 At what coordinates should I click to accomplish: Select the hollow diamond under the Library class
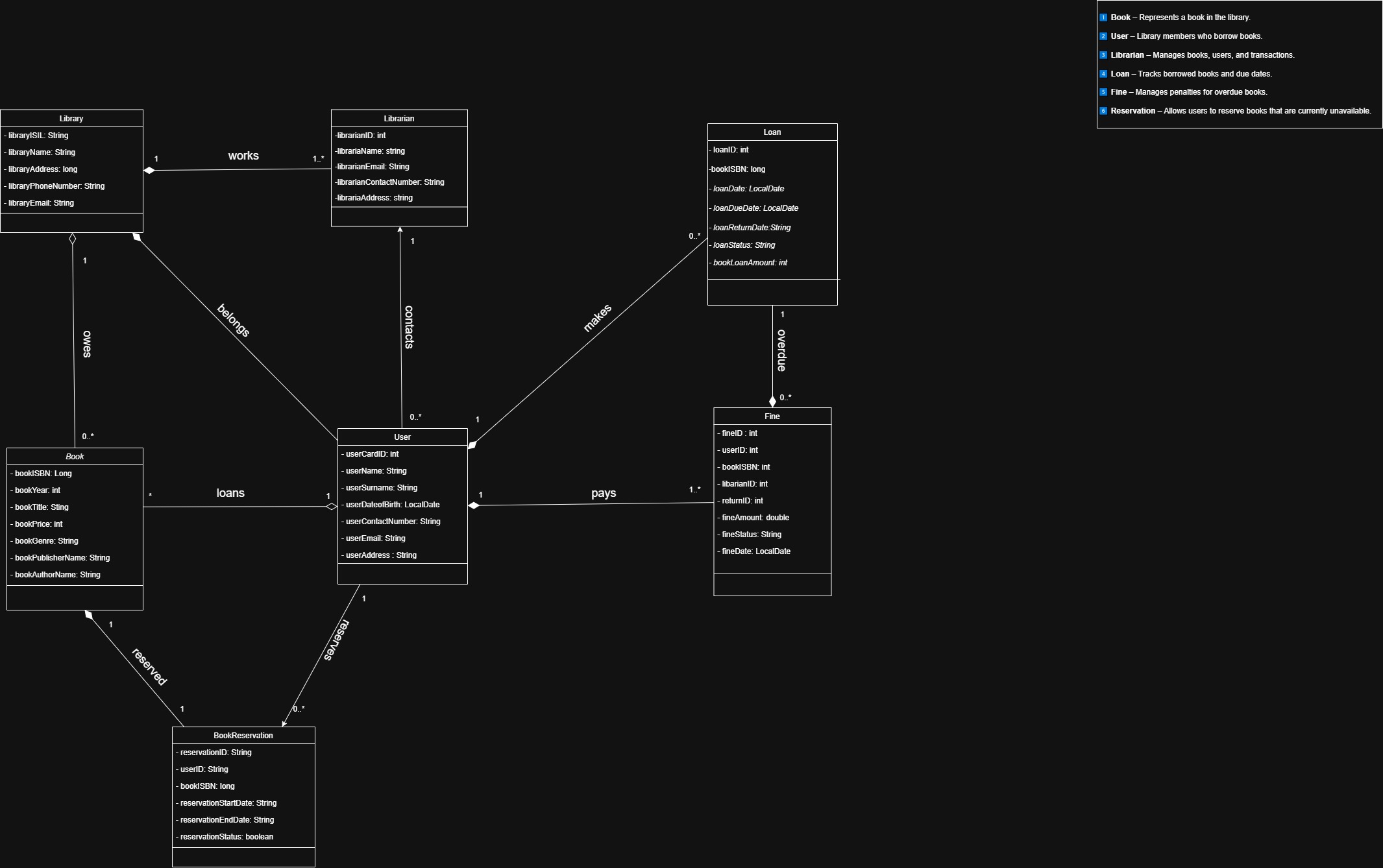(73, 237)
